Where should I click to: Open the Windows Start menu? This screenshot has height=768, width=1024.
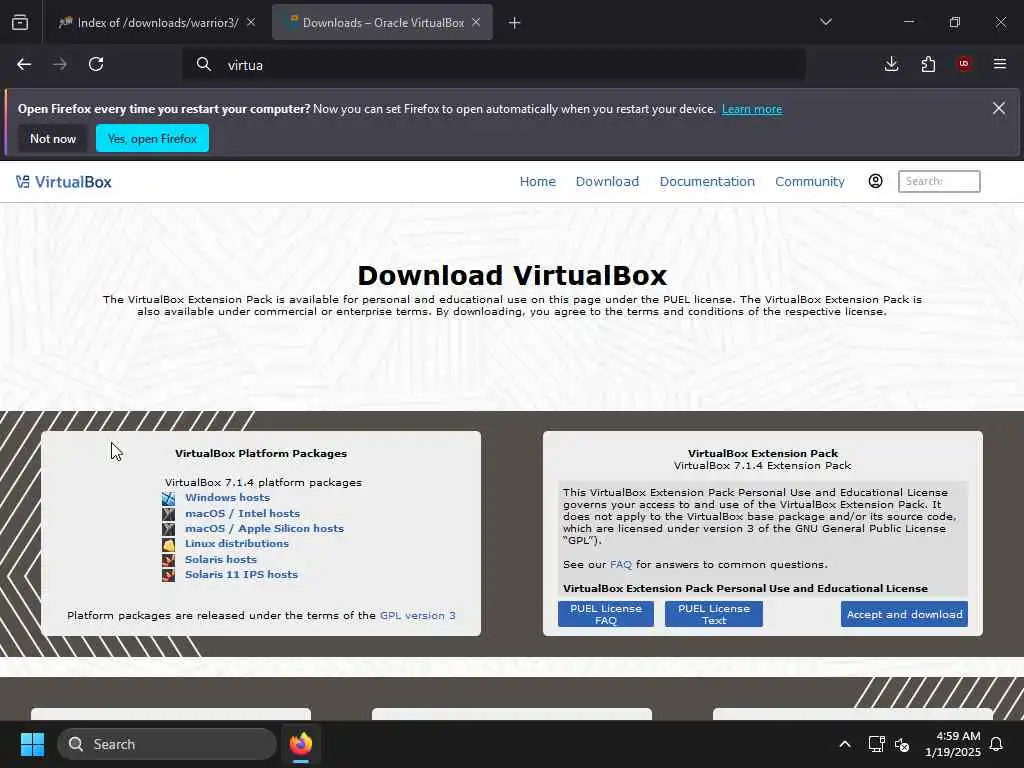(32, 744)
